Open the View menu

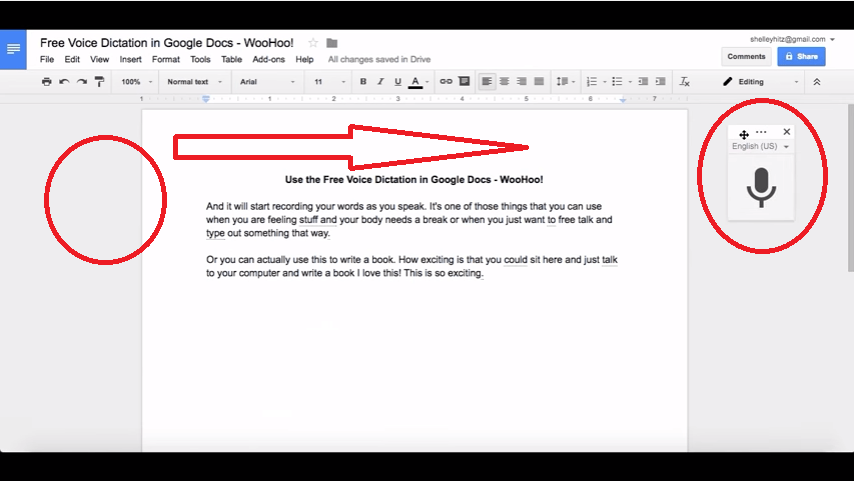99,59
